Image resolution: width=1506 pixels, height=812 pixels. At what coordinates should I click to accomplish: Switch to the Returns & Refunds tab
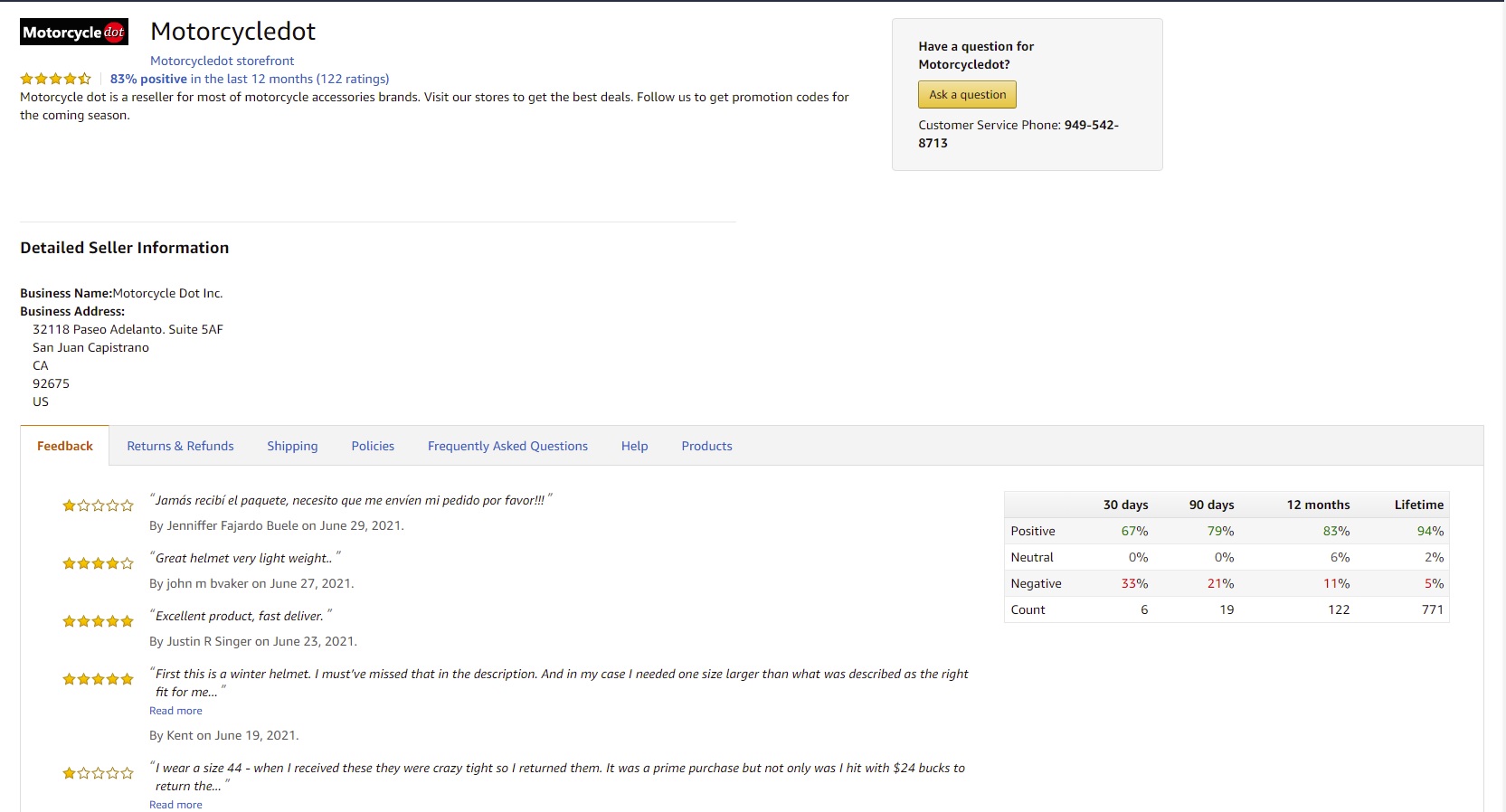click(x=180, y=446)
